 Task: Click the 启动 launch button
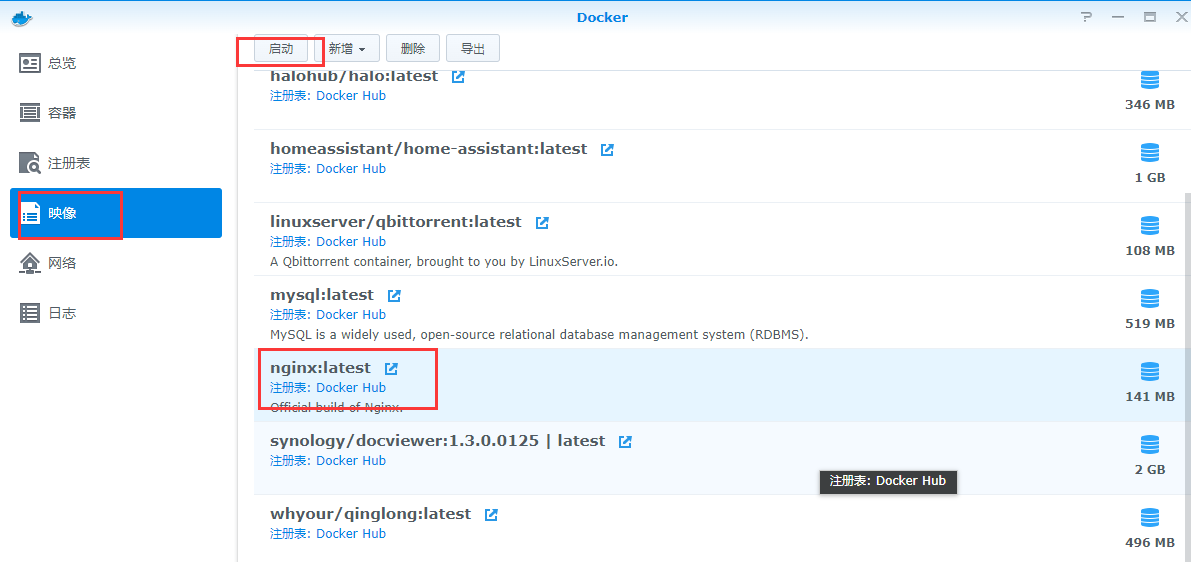point(281,49)
